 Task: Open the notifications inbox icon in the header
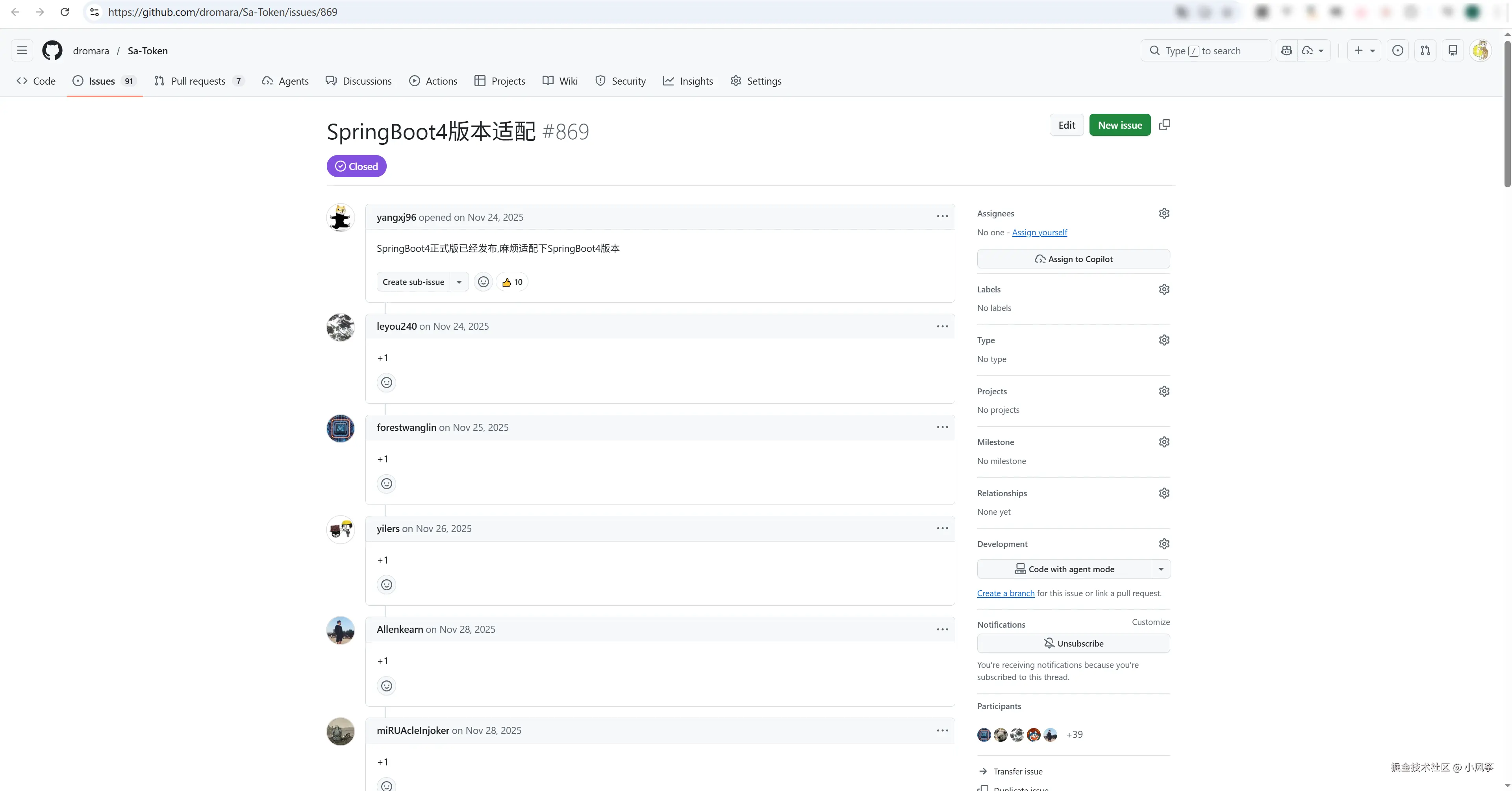tap(1452, 50)
